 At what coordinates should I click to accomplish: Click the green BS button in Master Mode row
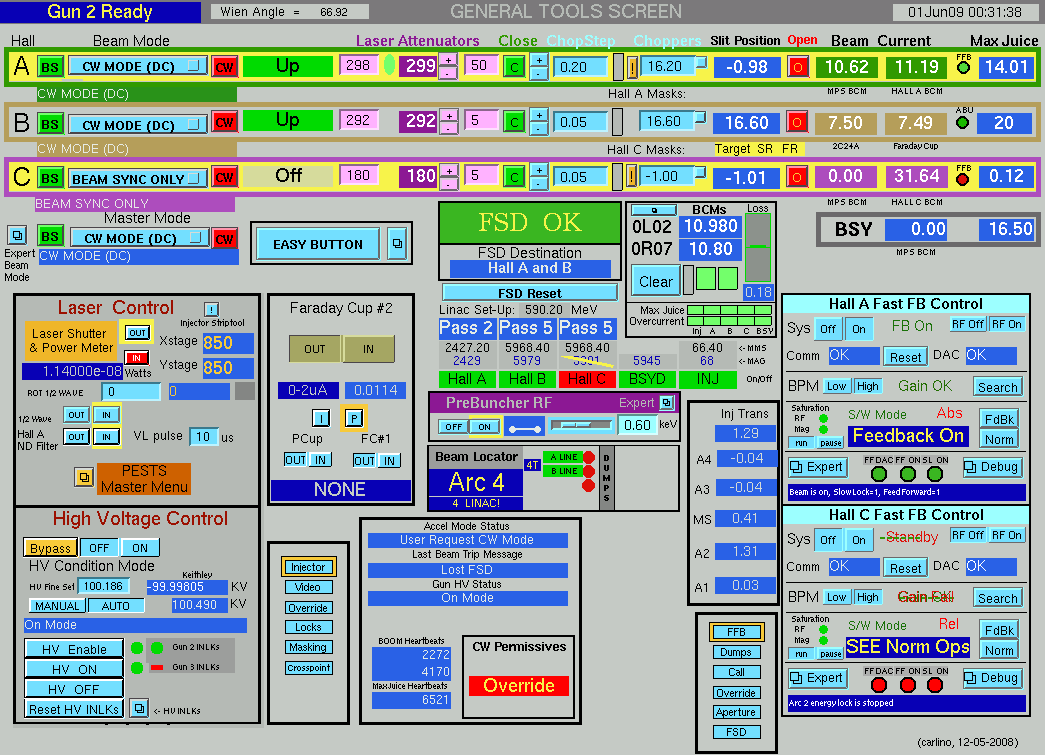click(x=50, y=237)
